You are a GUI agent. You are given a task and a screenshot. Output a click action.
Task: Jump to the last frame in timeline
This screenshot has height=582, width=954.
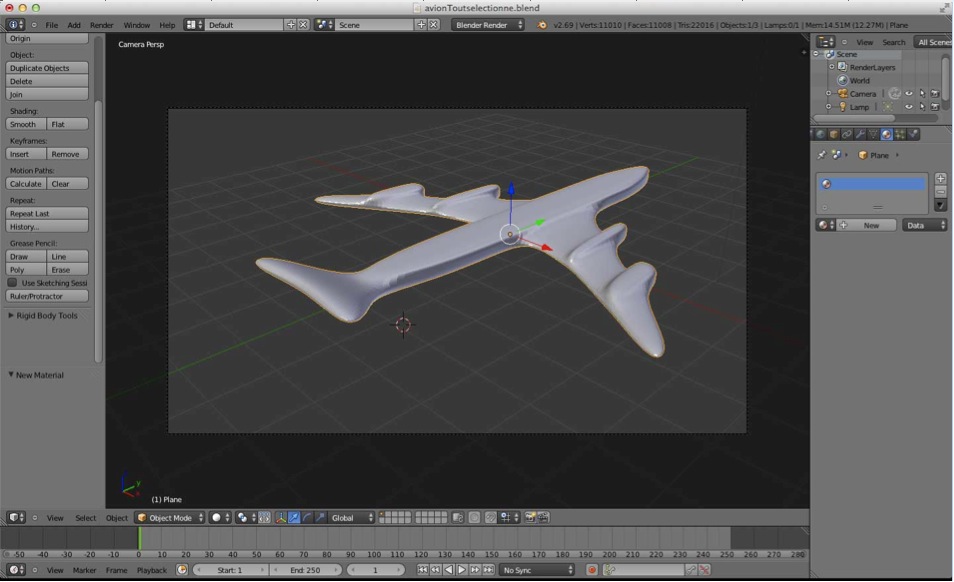489,570
